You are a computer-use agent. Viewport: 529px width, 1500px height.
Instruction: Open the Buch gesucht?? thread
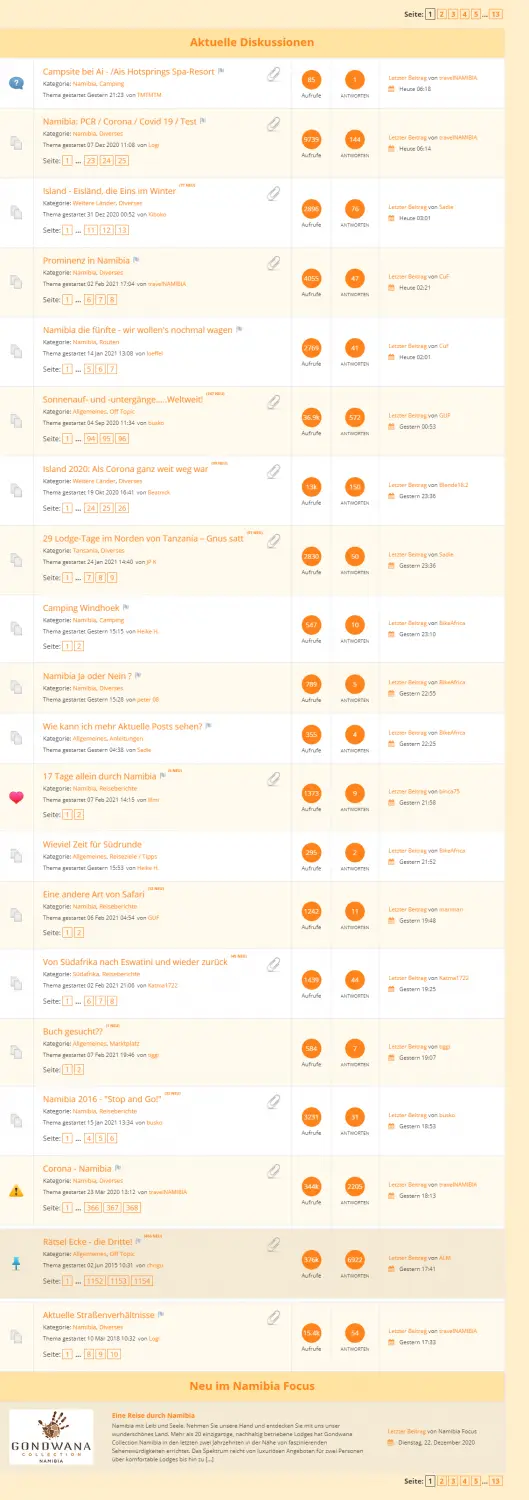(x=66, y=1031)
